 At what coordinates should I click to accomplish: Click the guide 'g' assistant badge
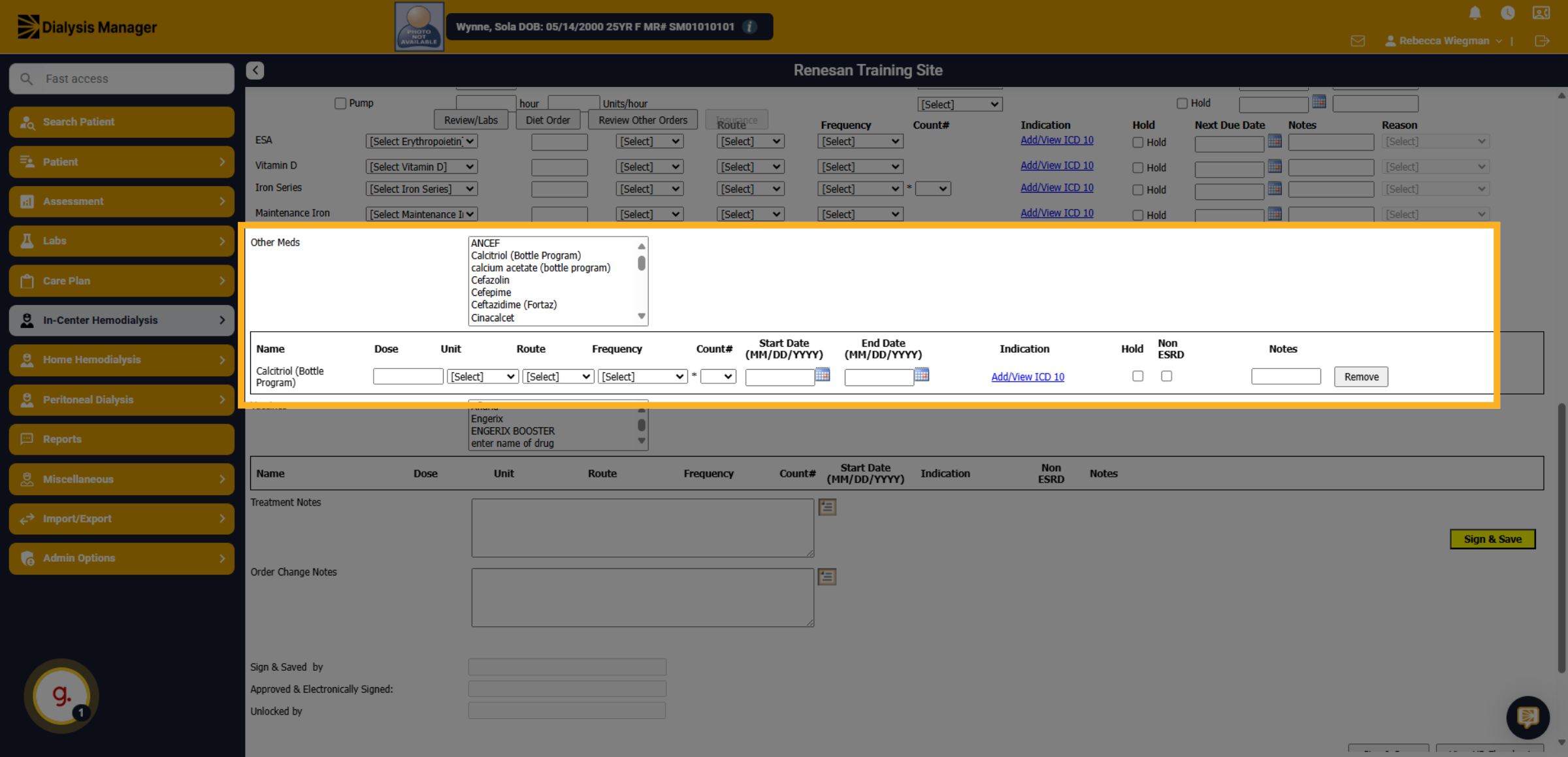(x=61, y=696)
